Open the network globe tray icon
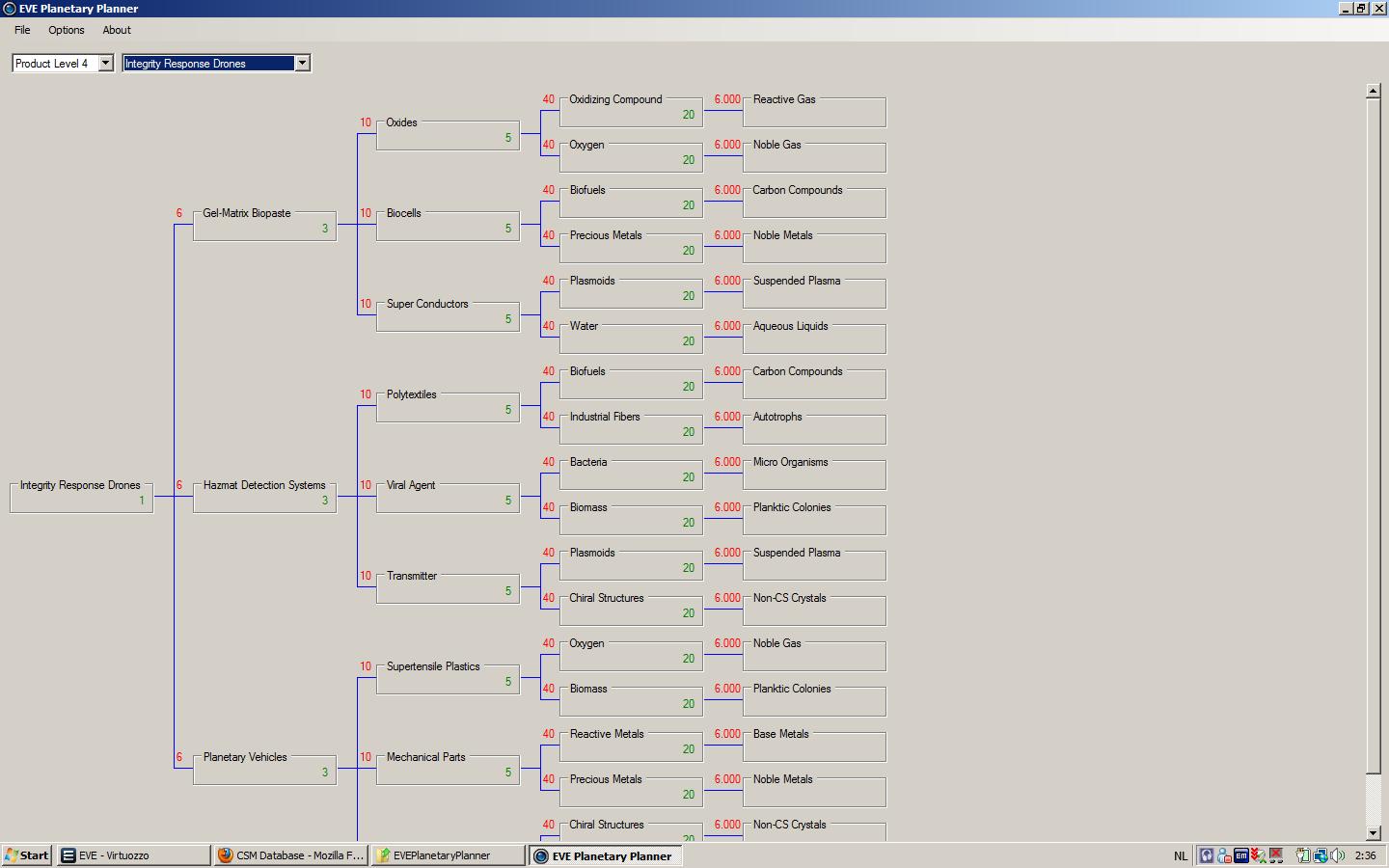Image resolution: width=1389 pixels, height=868 pixels. (x=1320, y=855)
